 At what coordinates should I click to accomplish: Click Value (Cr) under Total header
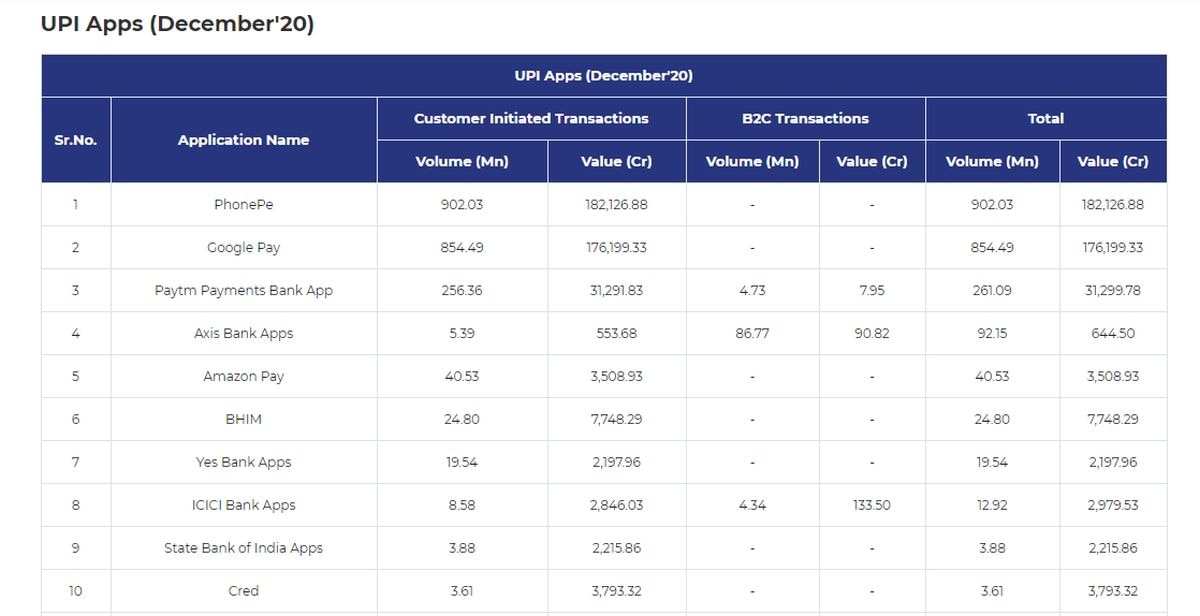pyautogui.click(x=1112, y=161)
